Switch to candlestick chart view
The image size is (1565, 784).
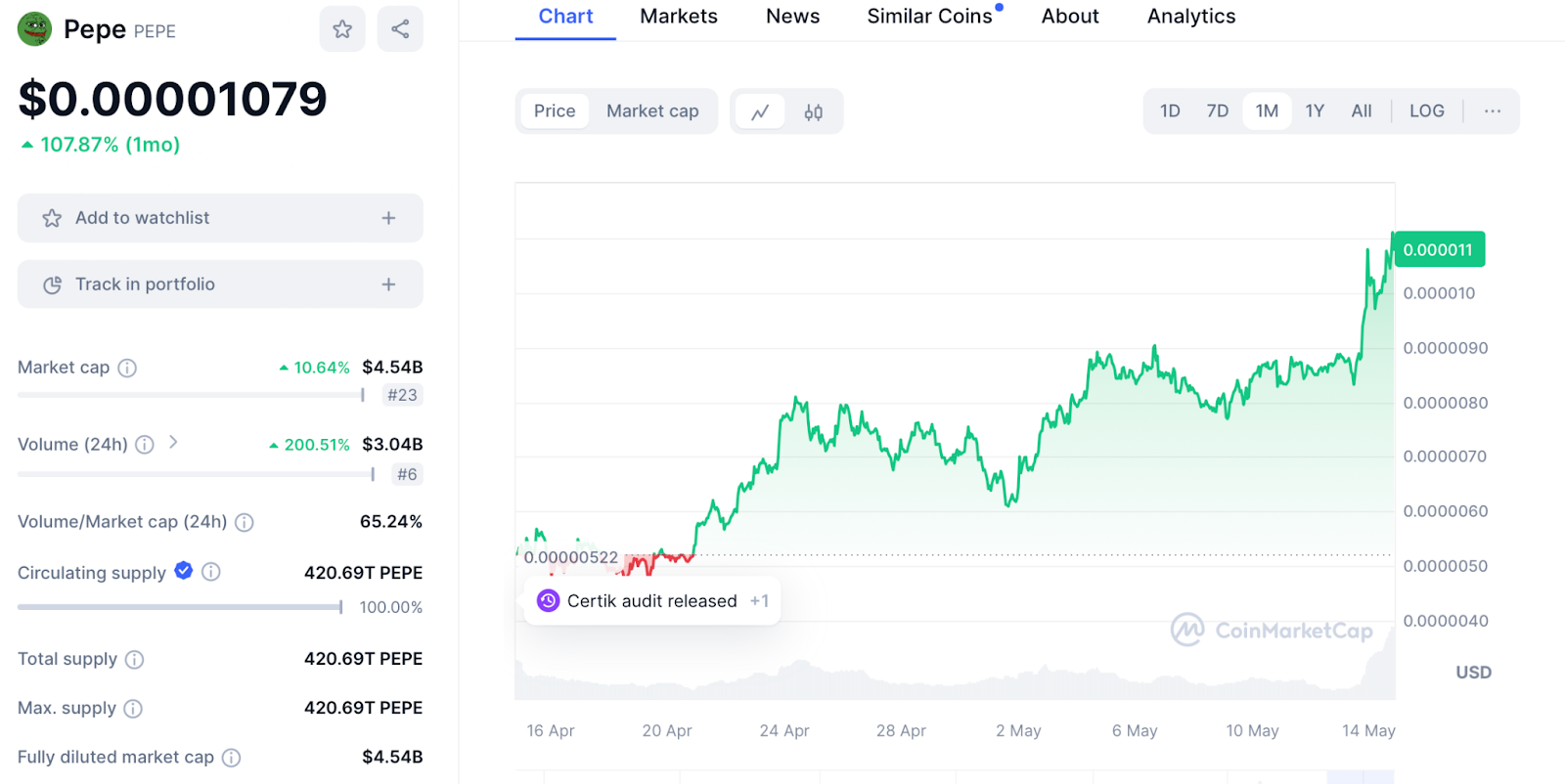pyautogui.click(x=813, y=111)
